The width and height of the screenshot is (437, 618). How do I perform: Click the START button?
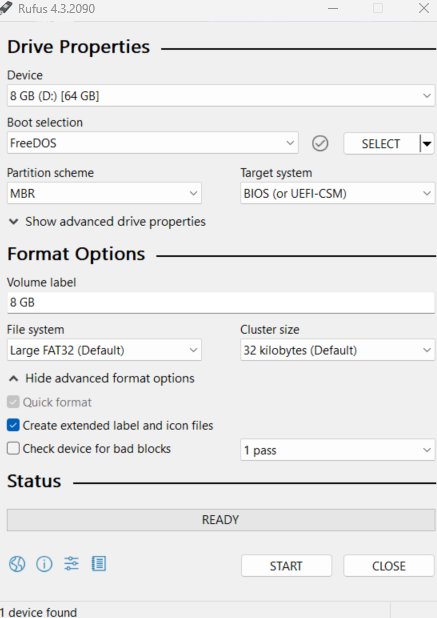tap(286, 566)
